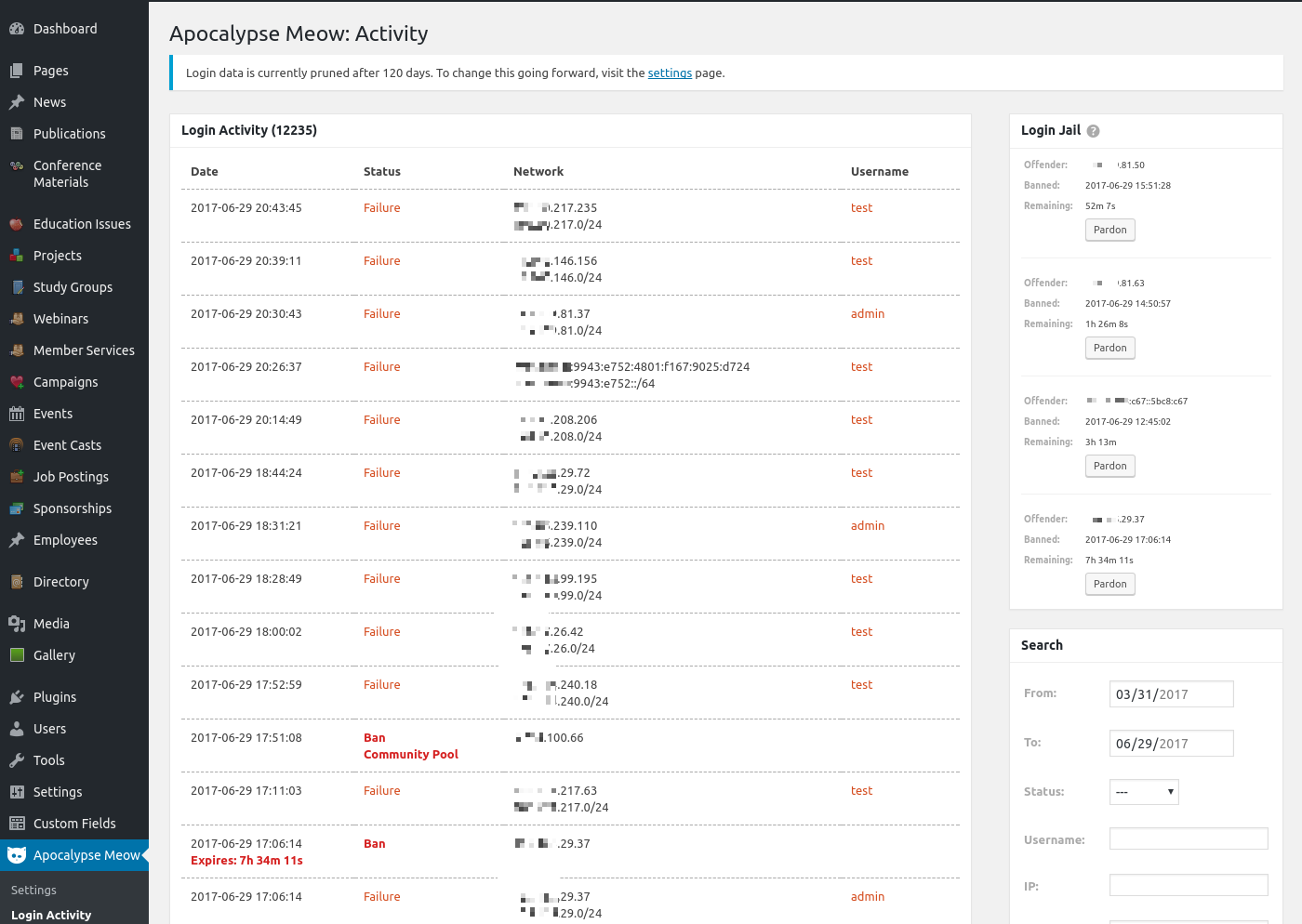Click the Settings sliders icon

click(17, 792)
